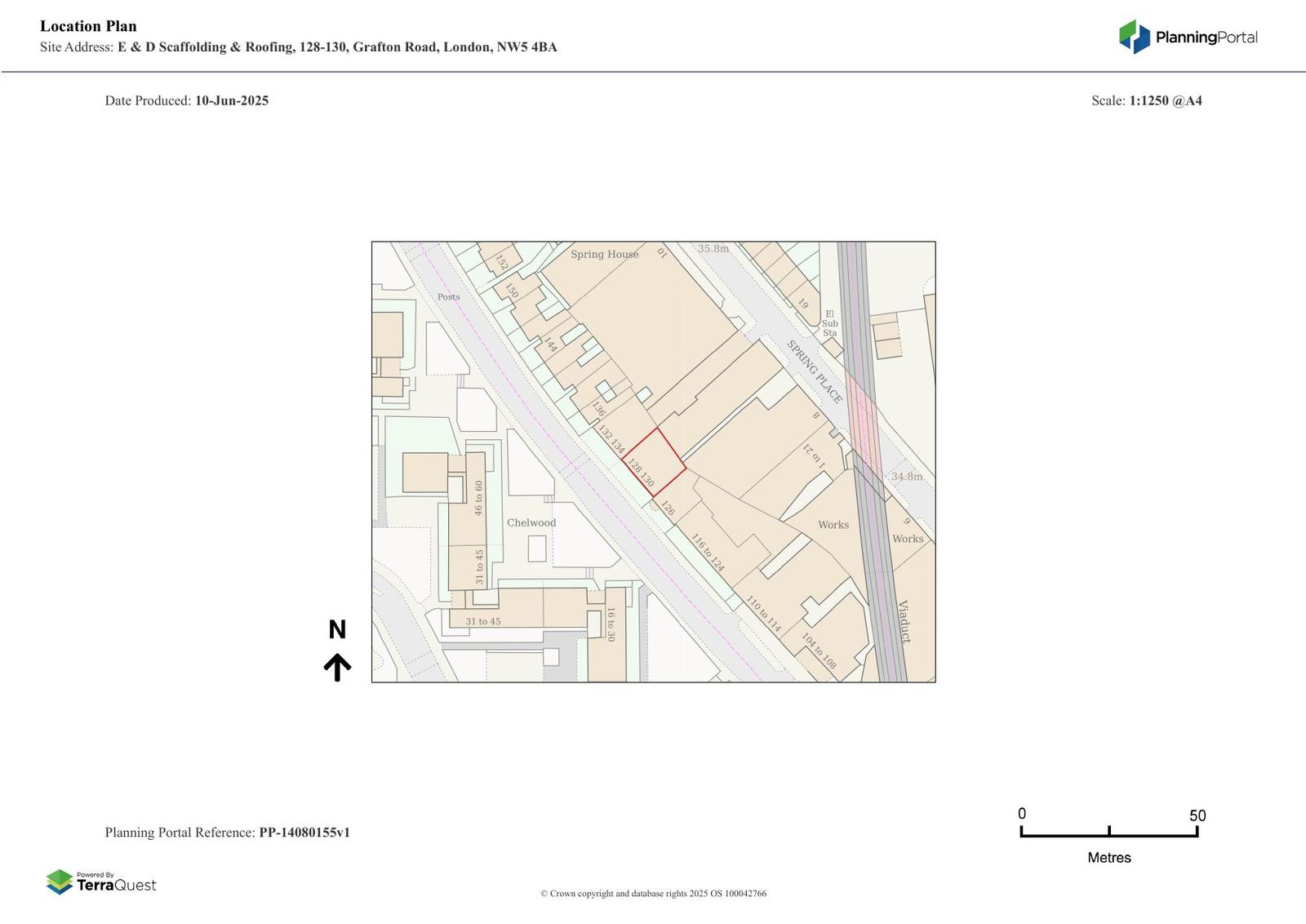Click the Metres label under the scale bar
The width and height of the screenshot is (1306, 924).
1108,857
